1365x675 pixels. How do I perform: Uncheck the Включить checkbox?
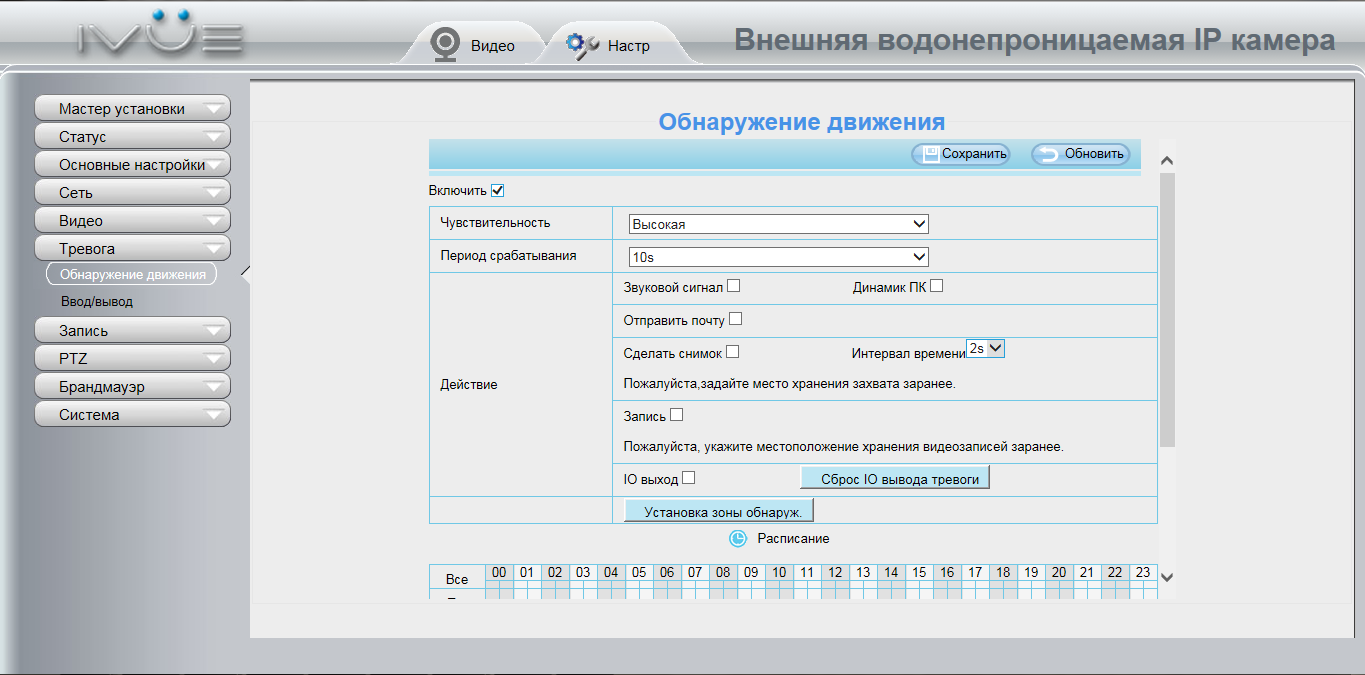[497, 190]
